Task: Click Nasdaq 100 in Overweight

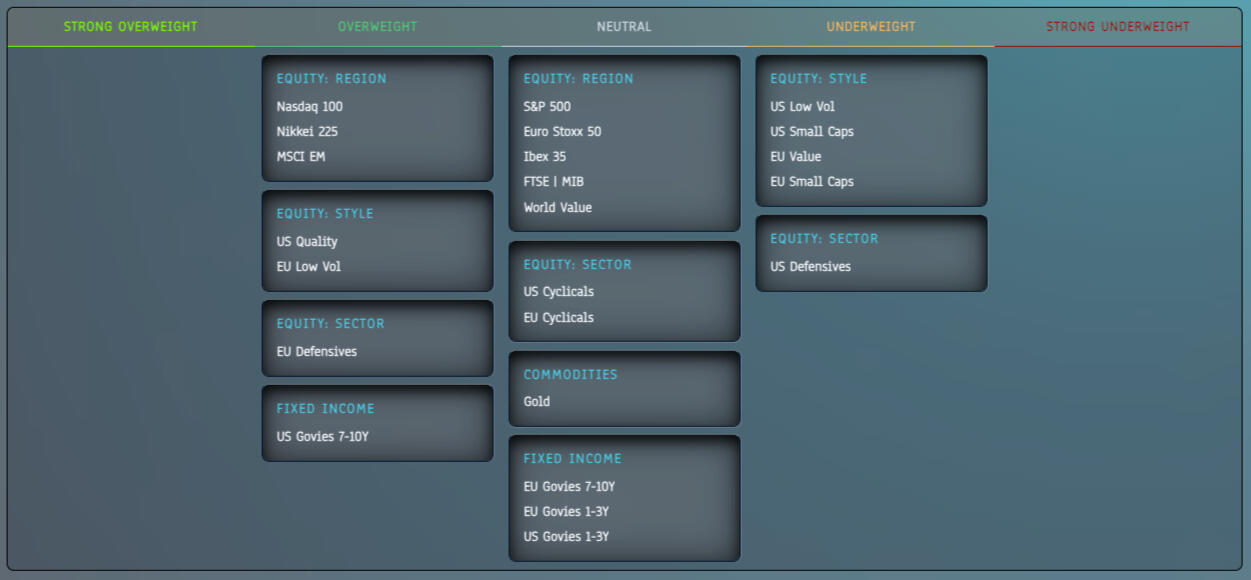Action: pyautogui.click(x=310, y=107)
